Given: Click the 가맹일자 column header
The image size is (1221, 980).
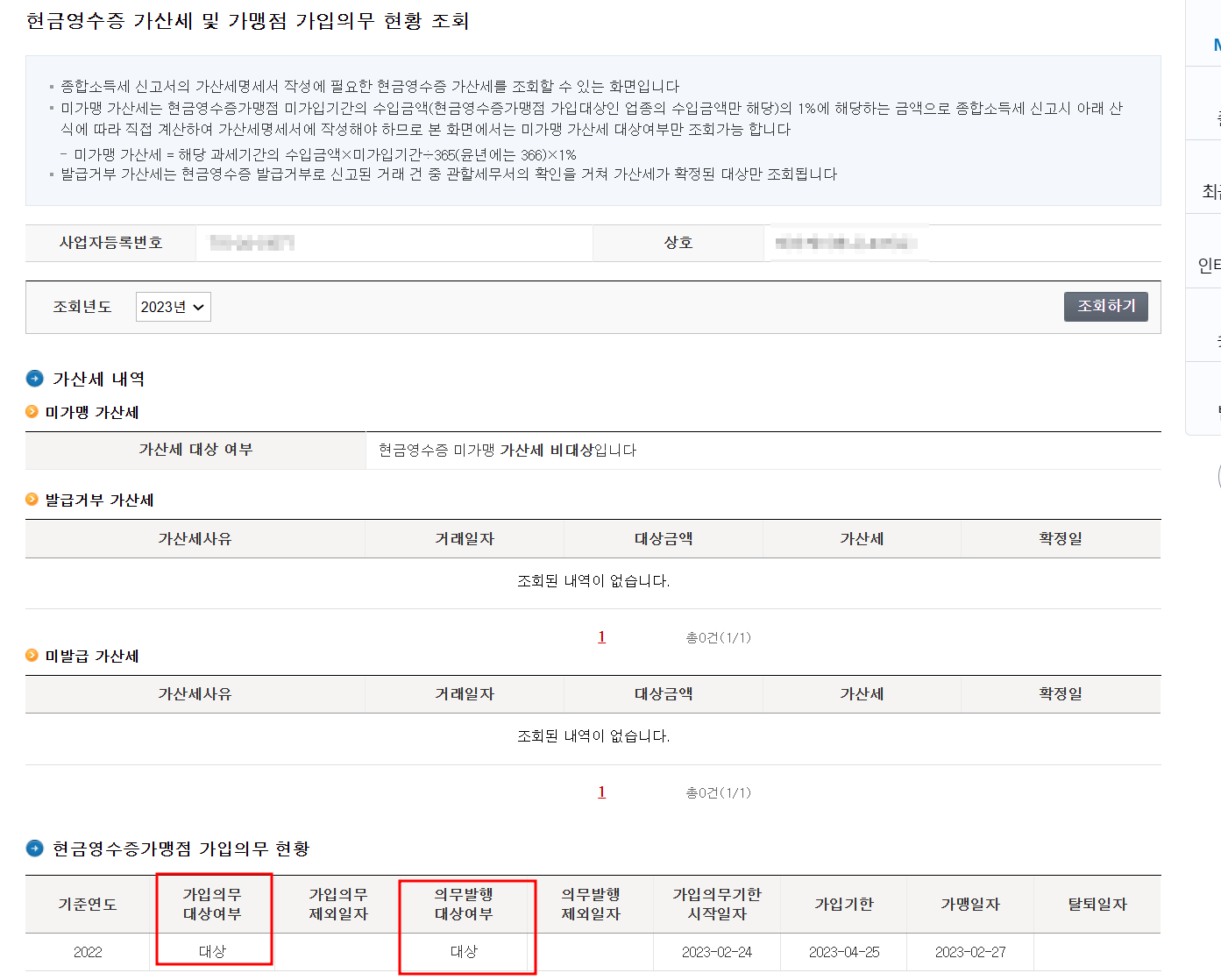Looking at the screenshot, I should tap(970, 905).
